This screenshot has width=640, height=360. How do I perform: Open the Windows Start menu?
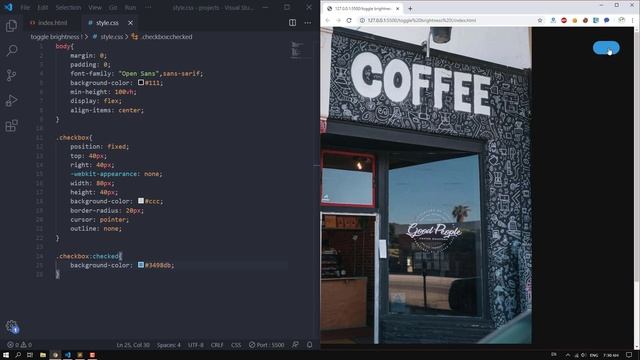[x=6, y=355]
